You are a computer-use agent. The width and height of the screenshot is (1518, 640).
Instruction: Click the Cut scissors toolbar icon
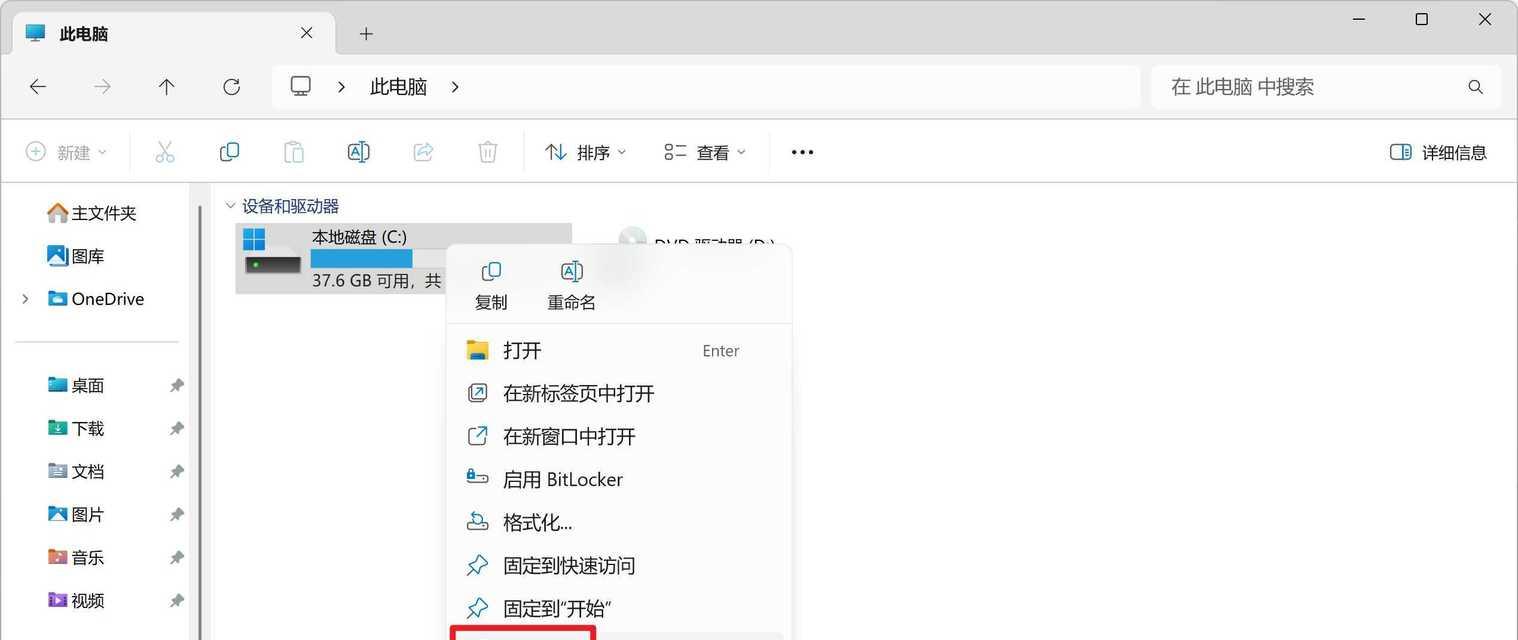[x=165, y=152]
